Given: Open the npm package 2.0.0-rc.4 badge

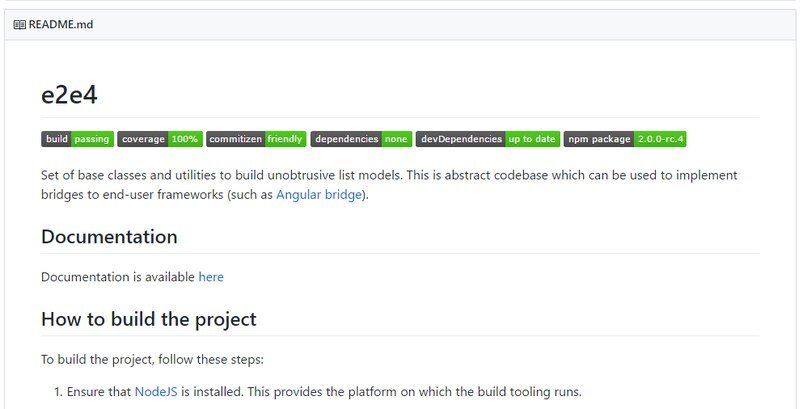Looking at the screenshot, I should coord(626,139).
